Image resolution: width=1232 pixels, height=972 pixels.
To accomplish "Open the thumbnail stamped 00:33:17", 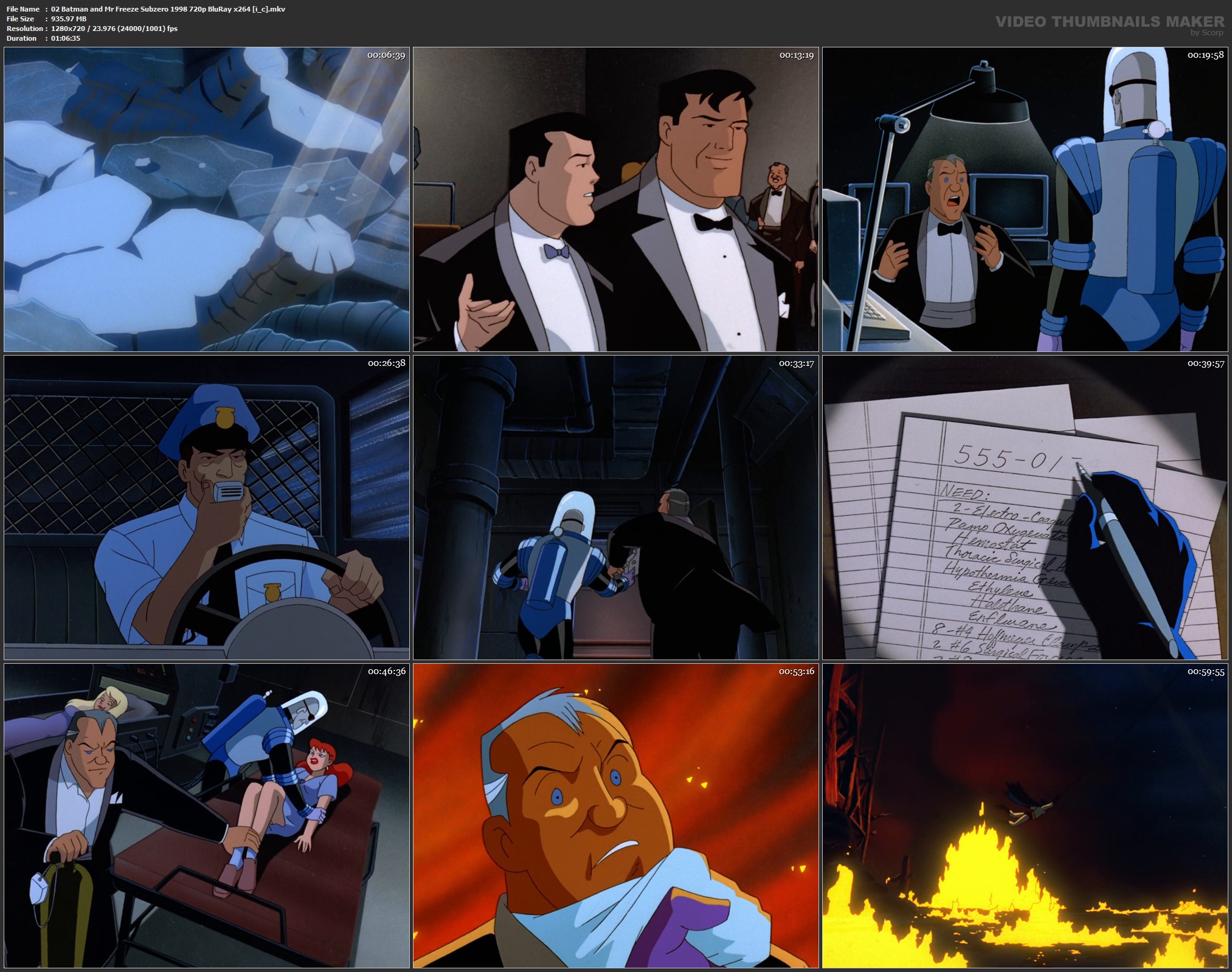I will pos(616,508).
